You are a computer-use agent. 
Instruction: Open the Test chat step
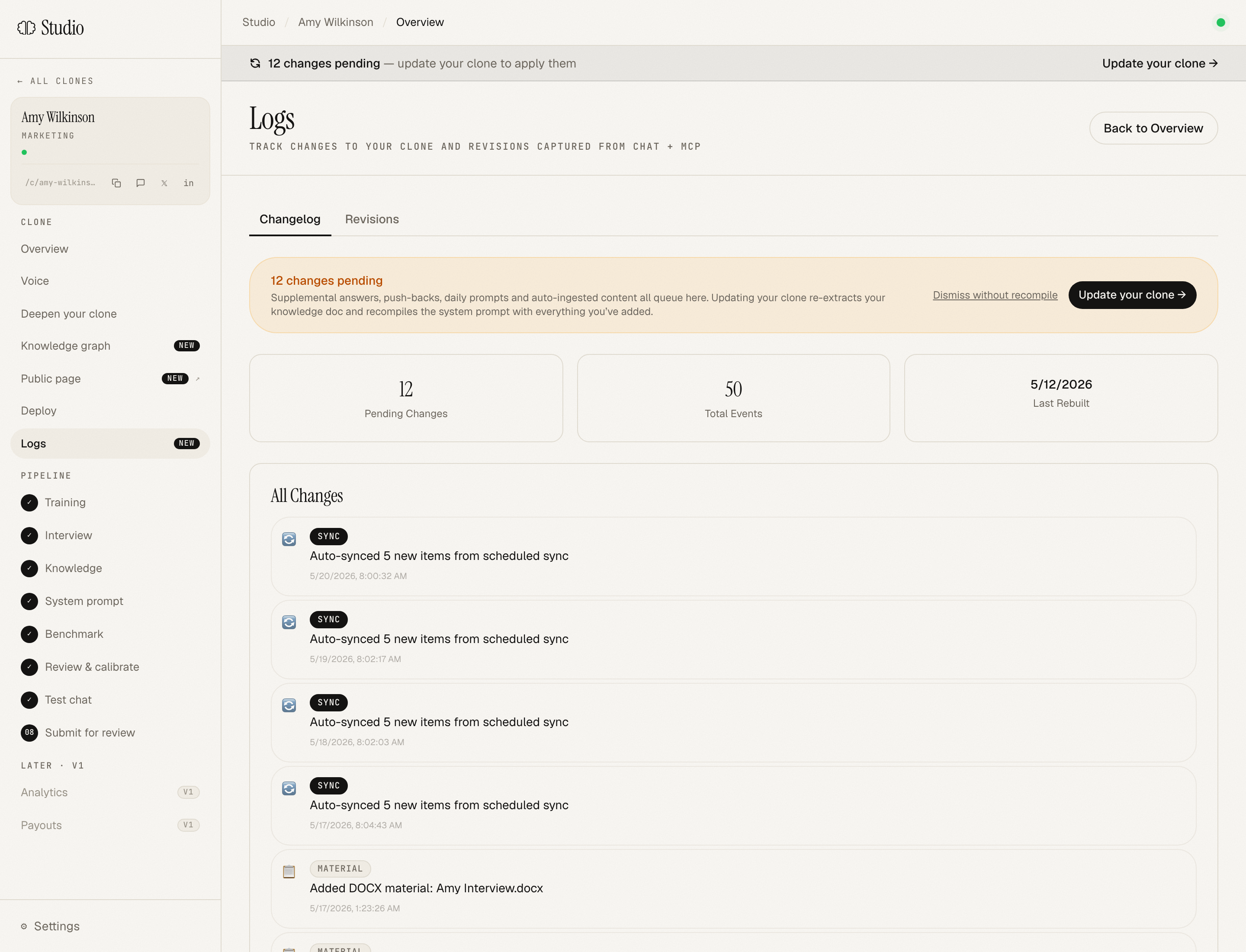click(110, 700)
